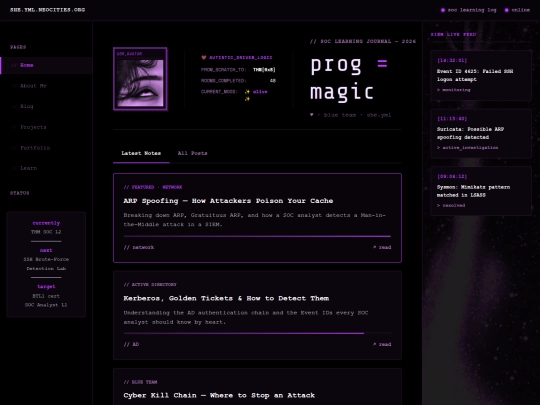Image resolution: width=540 pixels, height=405 pixels.
Task: Click the [14:32:01] timestamp
Action: tap(452, 60)
